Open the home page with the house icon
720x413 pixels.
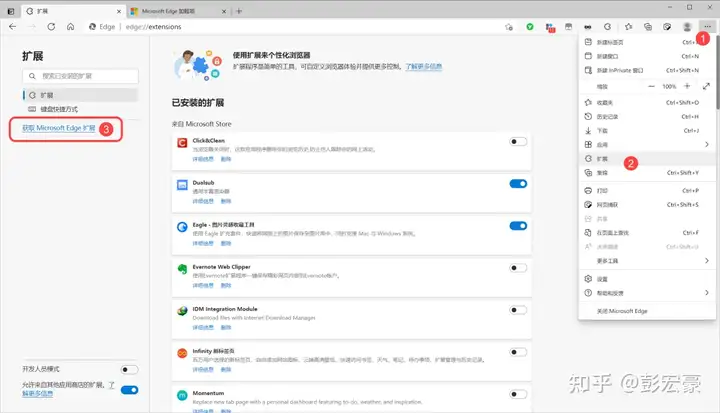tap(70, 27)
